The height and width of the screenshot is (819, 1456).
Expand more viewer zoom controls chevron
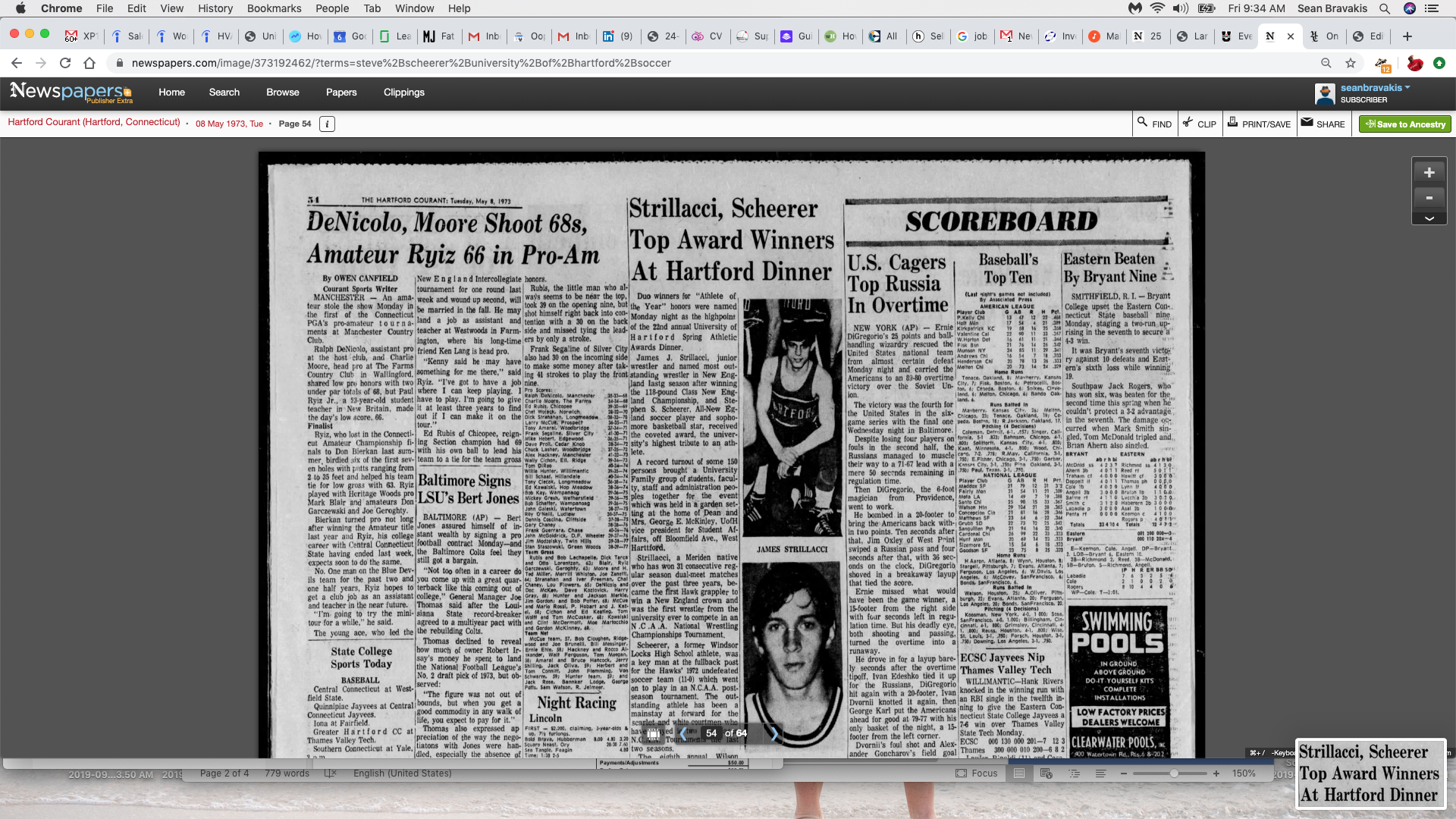(1429, 218)
